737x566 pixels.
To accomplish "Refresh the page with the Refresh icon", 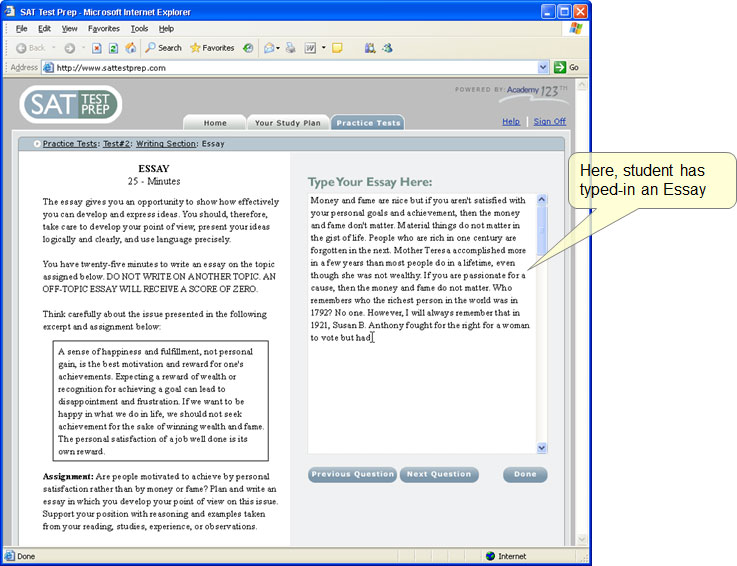I will click(113, 48).
